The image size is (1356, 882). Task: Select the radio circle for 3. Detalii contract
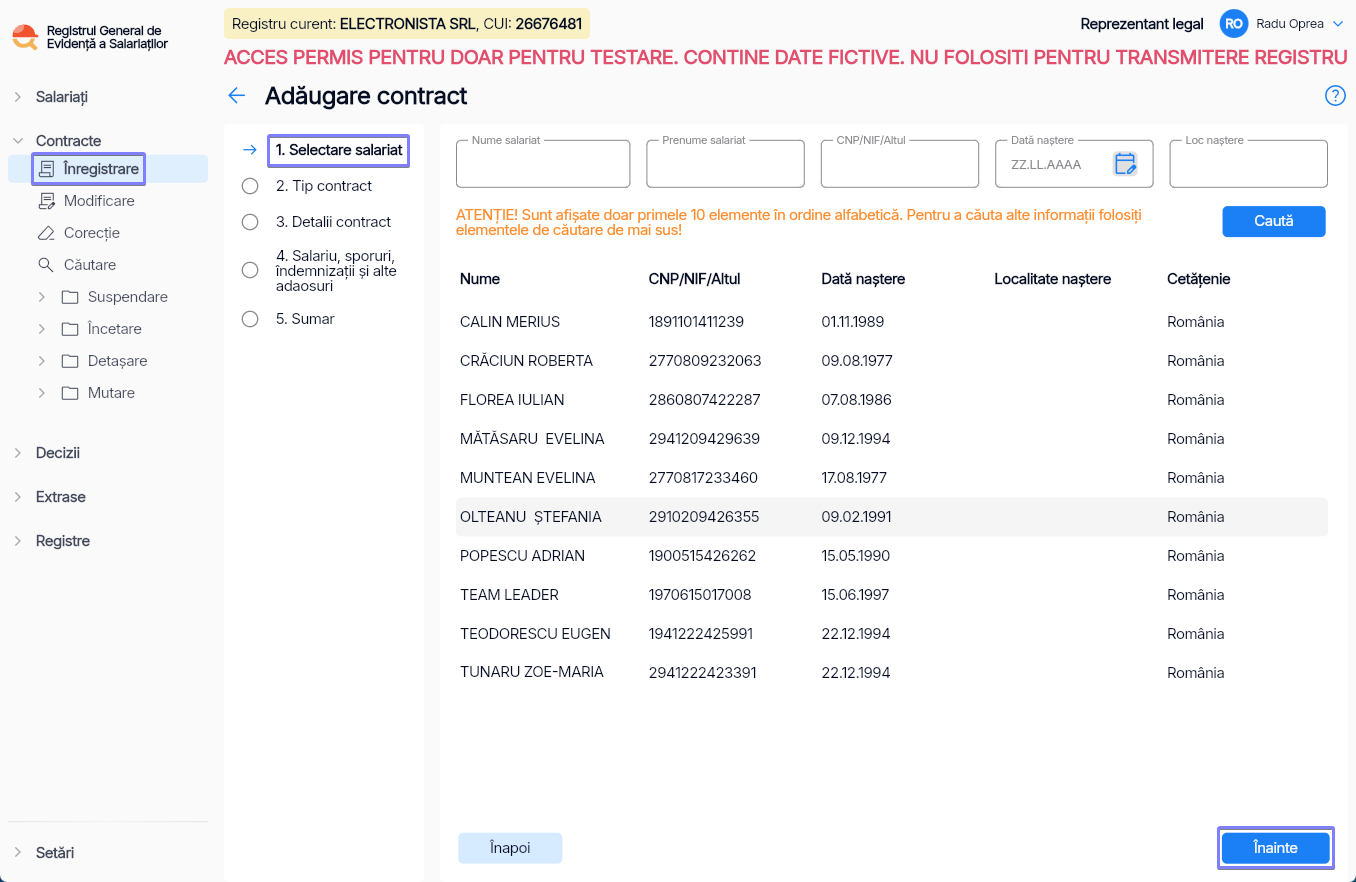click(250, 222)
